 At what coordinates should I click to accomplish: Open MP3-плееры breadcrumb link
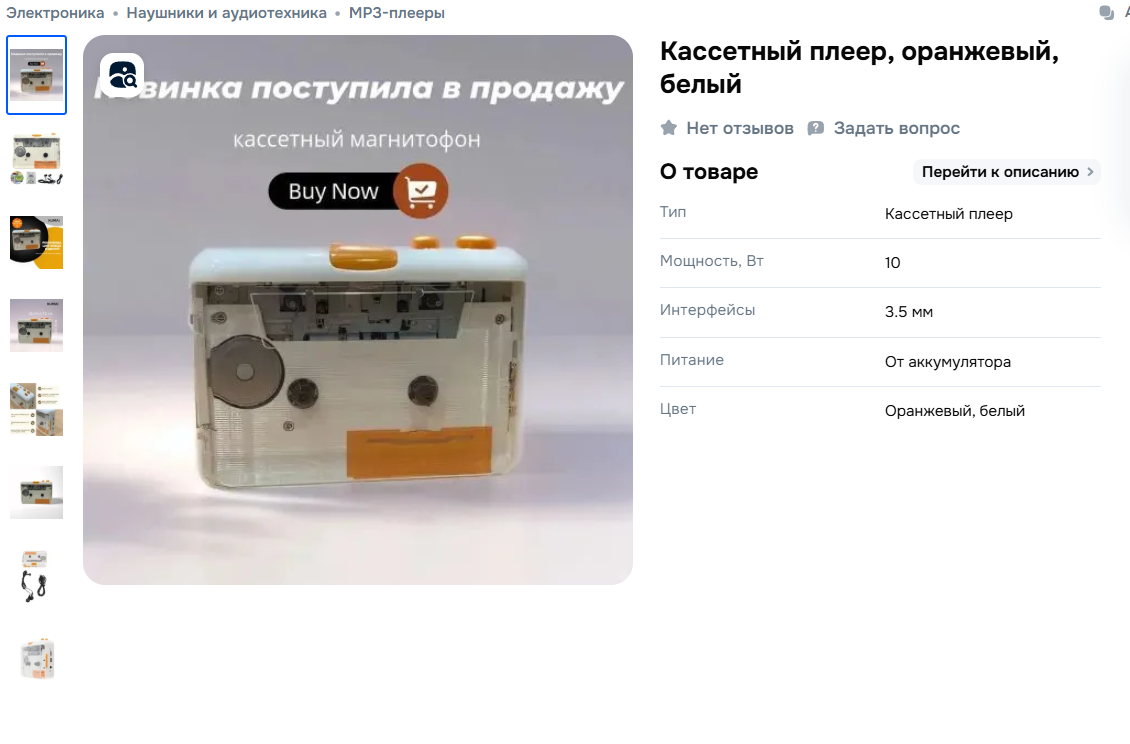pos(396,13)
